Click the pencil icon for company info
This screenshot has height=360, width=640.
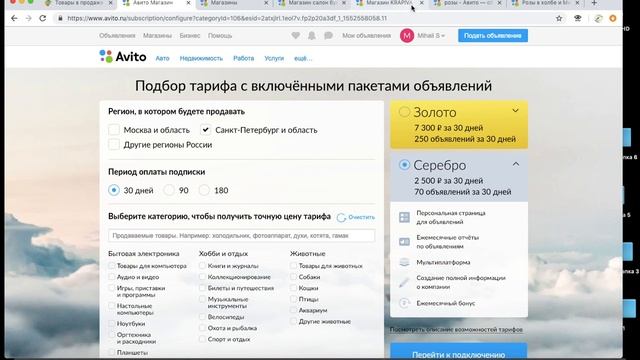[x=404, y=282]
